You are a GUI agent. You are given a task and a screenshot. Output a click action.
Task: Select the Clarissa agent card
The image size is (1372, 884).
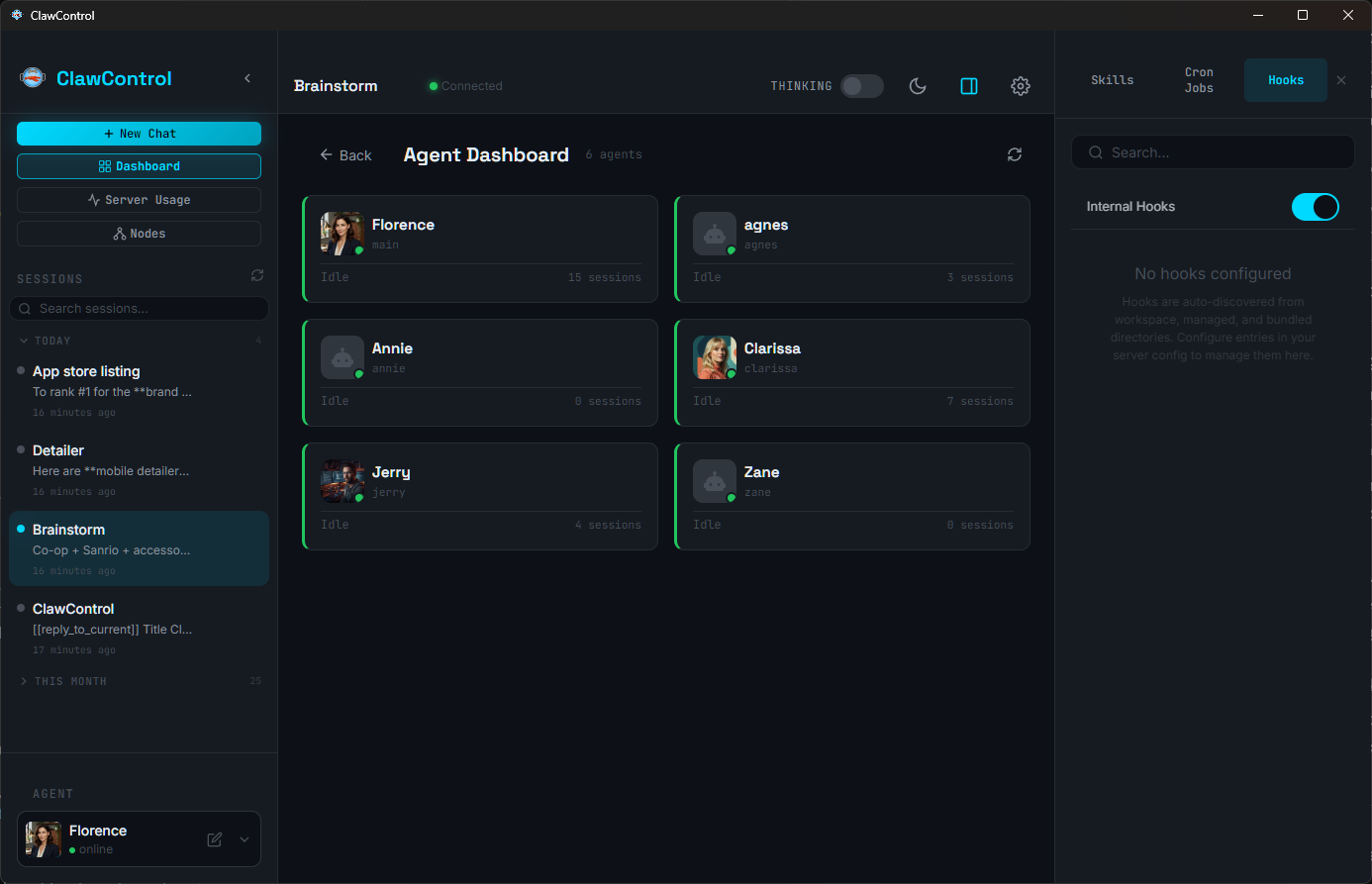point(851,372)
